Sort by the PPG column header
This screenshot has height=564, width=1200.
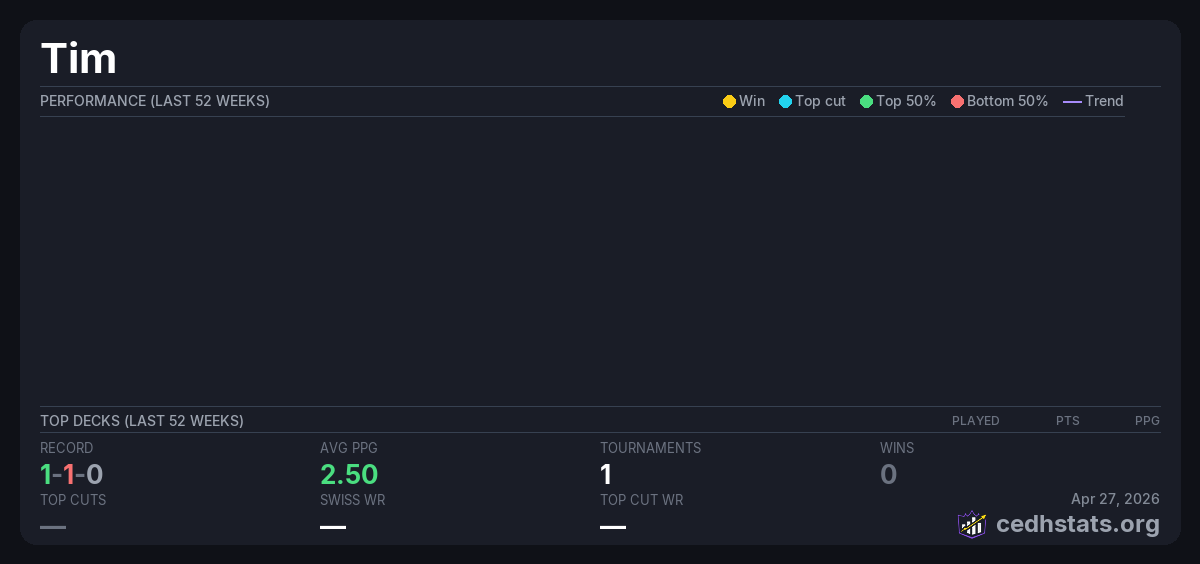[1147, 421]
